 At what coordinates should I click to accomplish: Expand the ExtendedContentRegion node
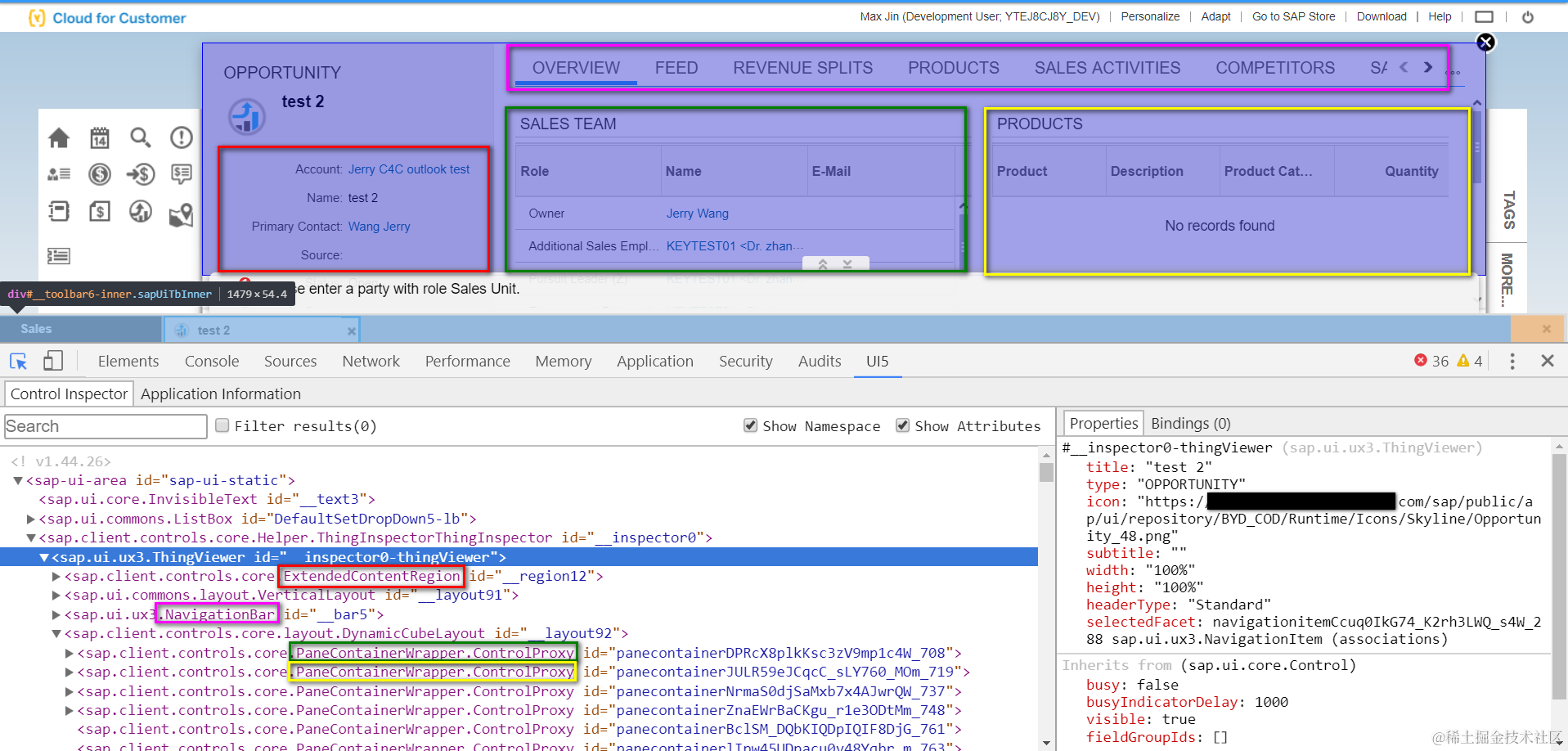click(56, 577)
